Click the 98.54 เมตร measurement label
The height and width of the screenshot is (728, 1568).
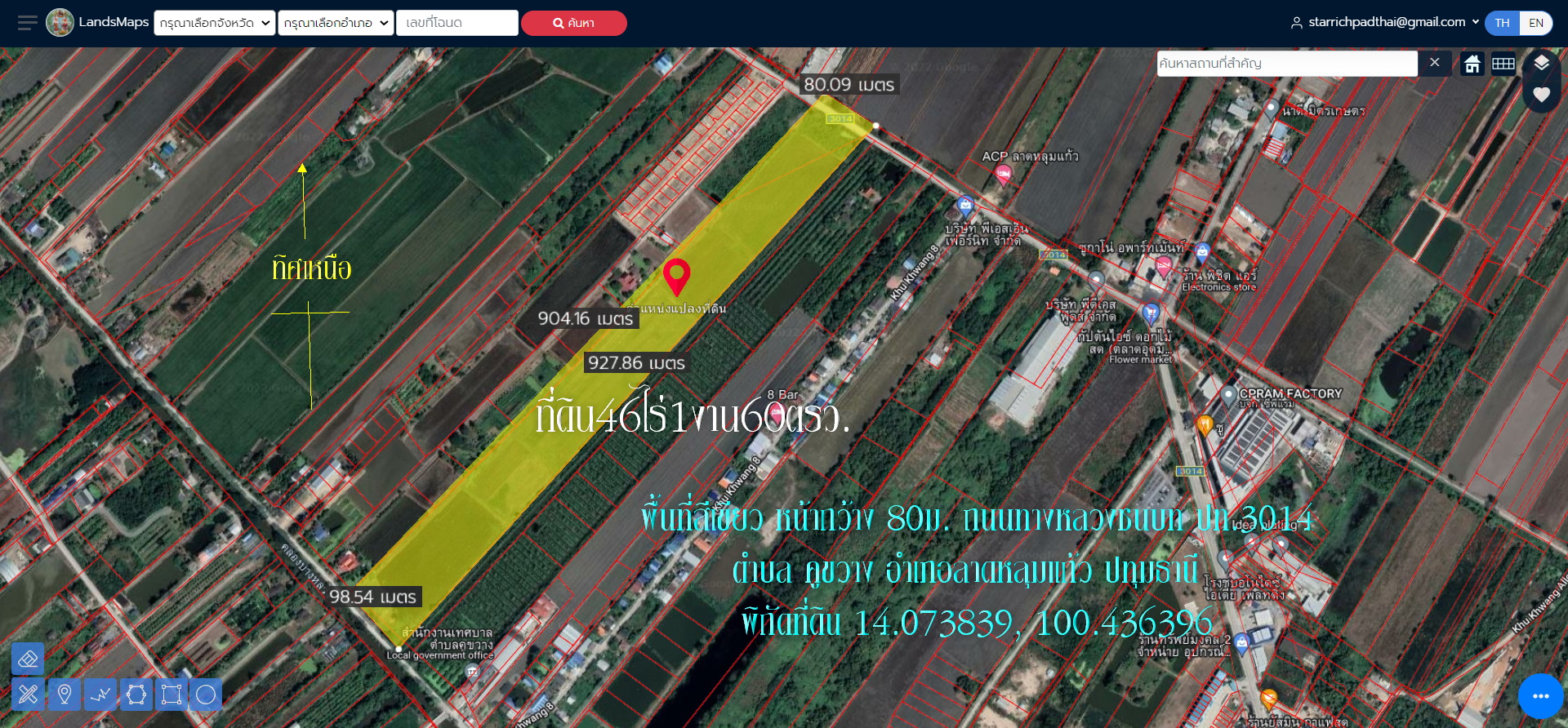pos(372,597)
